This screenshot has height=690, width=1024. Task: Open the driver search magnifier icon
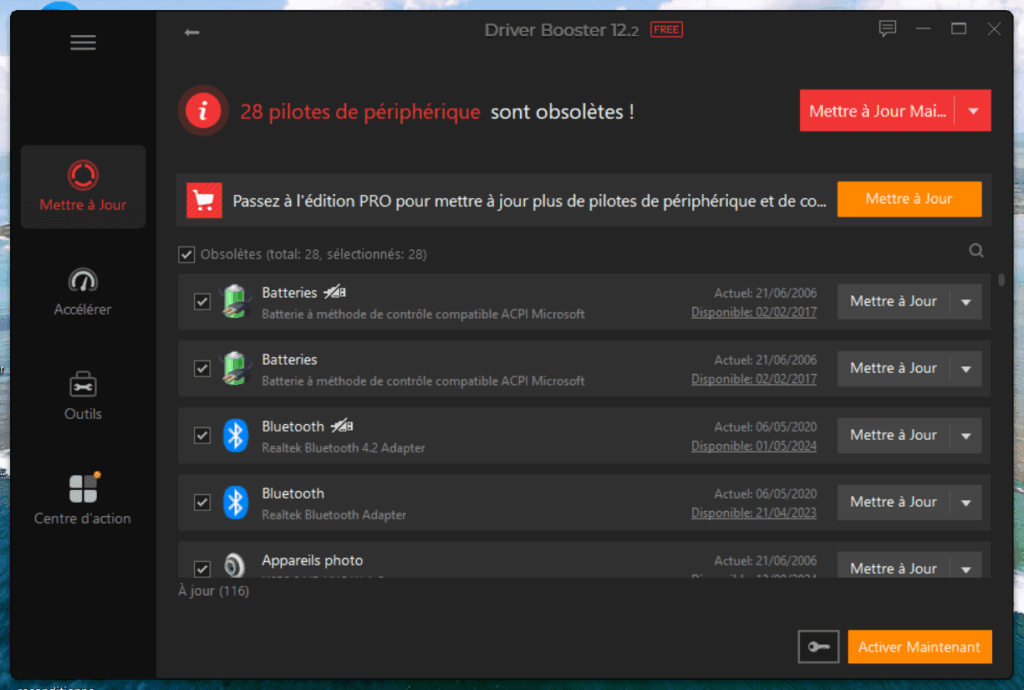coord(976,251)
